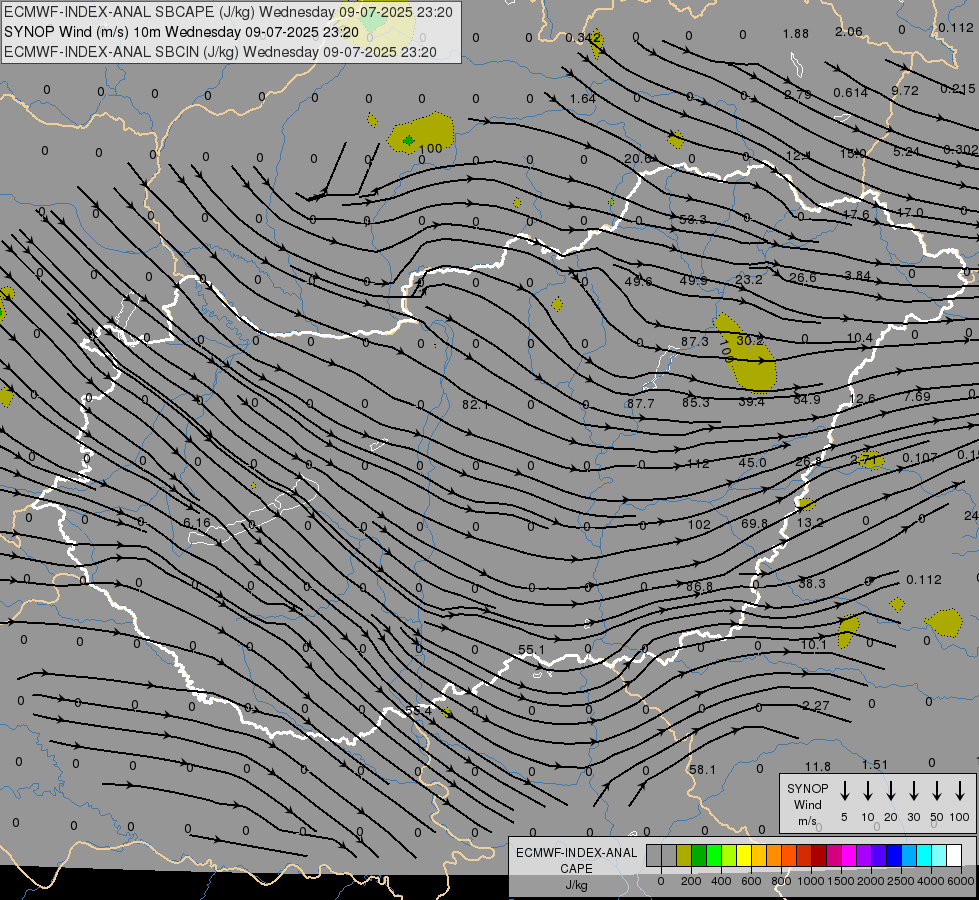Image resolution: width=979 pixels, height=900 pixels.
Task: Click the CAPE value 1.88 at top
Action: tap(795, 34)
